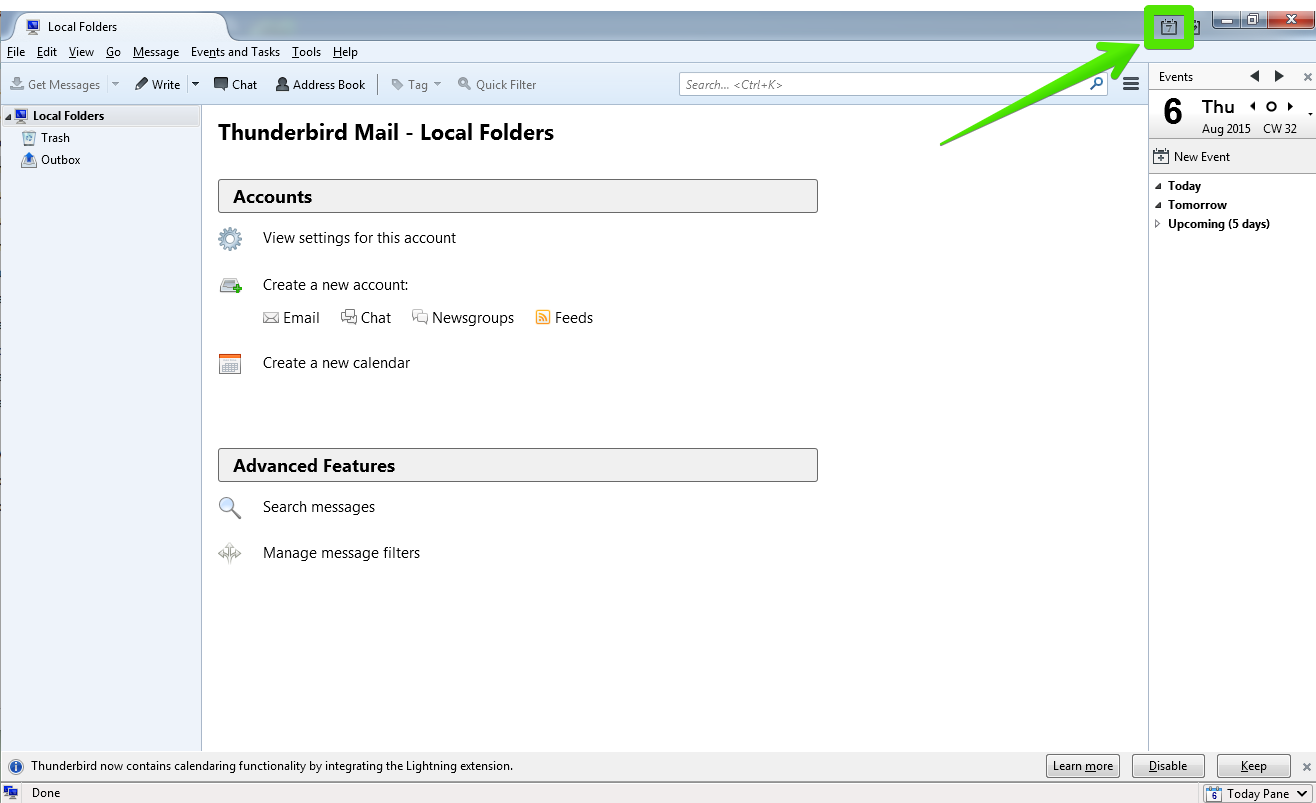The width and height of the screenshot is (1316, 803).
Task: Open View settings for this account
Action: 359,238
